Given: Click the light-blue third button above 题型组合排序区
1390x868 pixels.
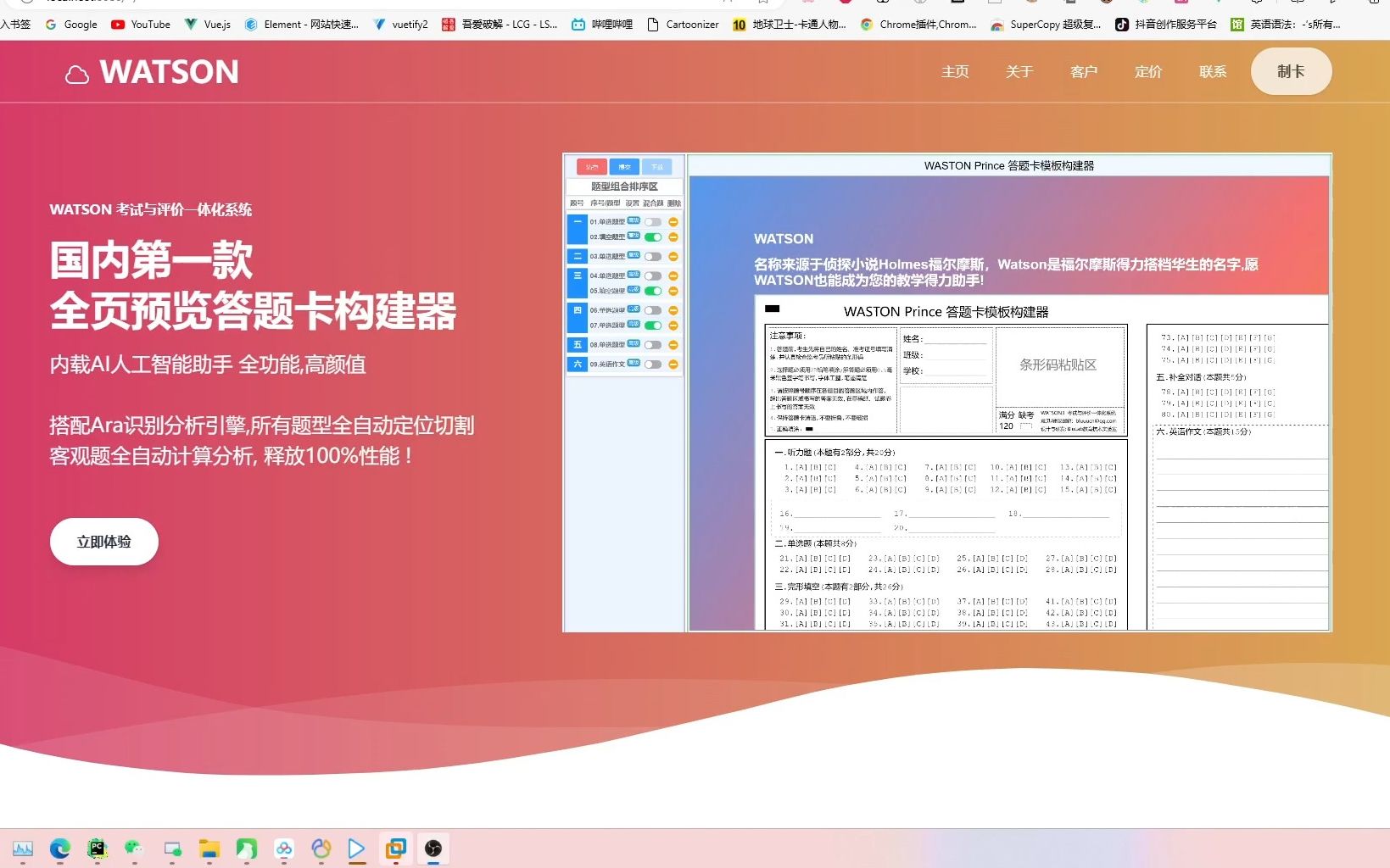Looking at the screenshot, I should [x=656, y=167].
